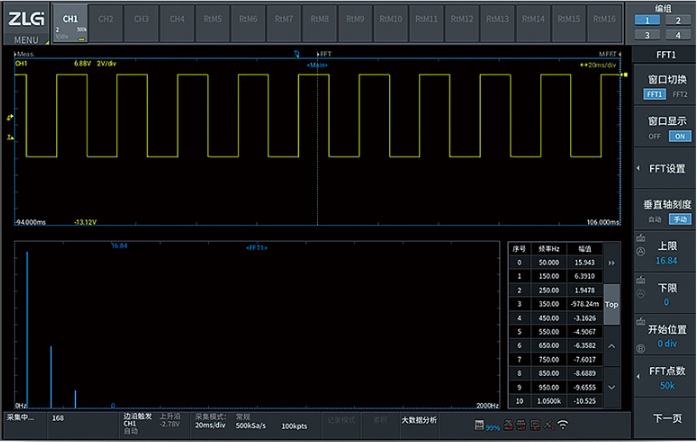
Task: Go to next page with 下一页
Action: click(x=667, y=418)
